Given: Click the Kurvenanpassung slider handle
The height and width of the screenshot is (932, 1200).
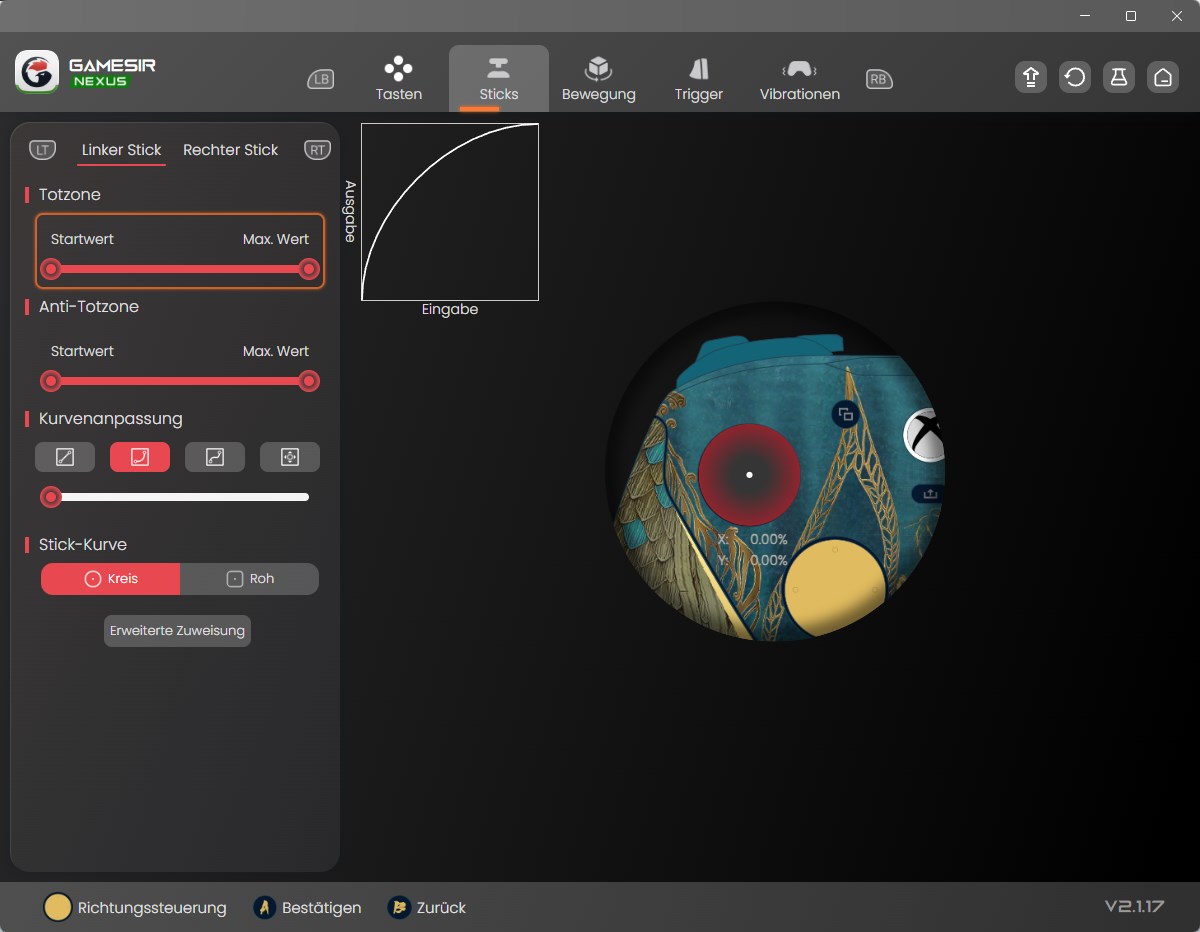Looking at the screenshot, I should click(x=51, y=497).
